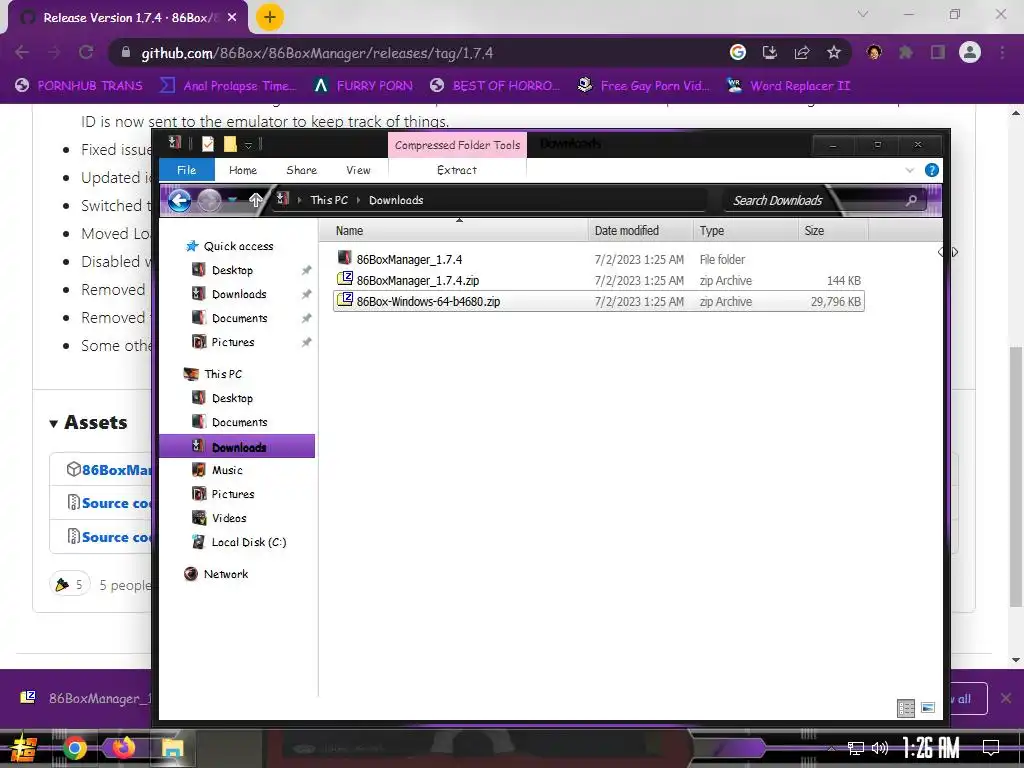This screenshot has width=1024, height=768.
Task: Open View tab in Explorer ribbon
Action: point(359,170)
